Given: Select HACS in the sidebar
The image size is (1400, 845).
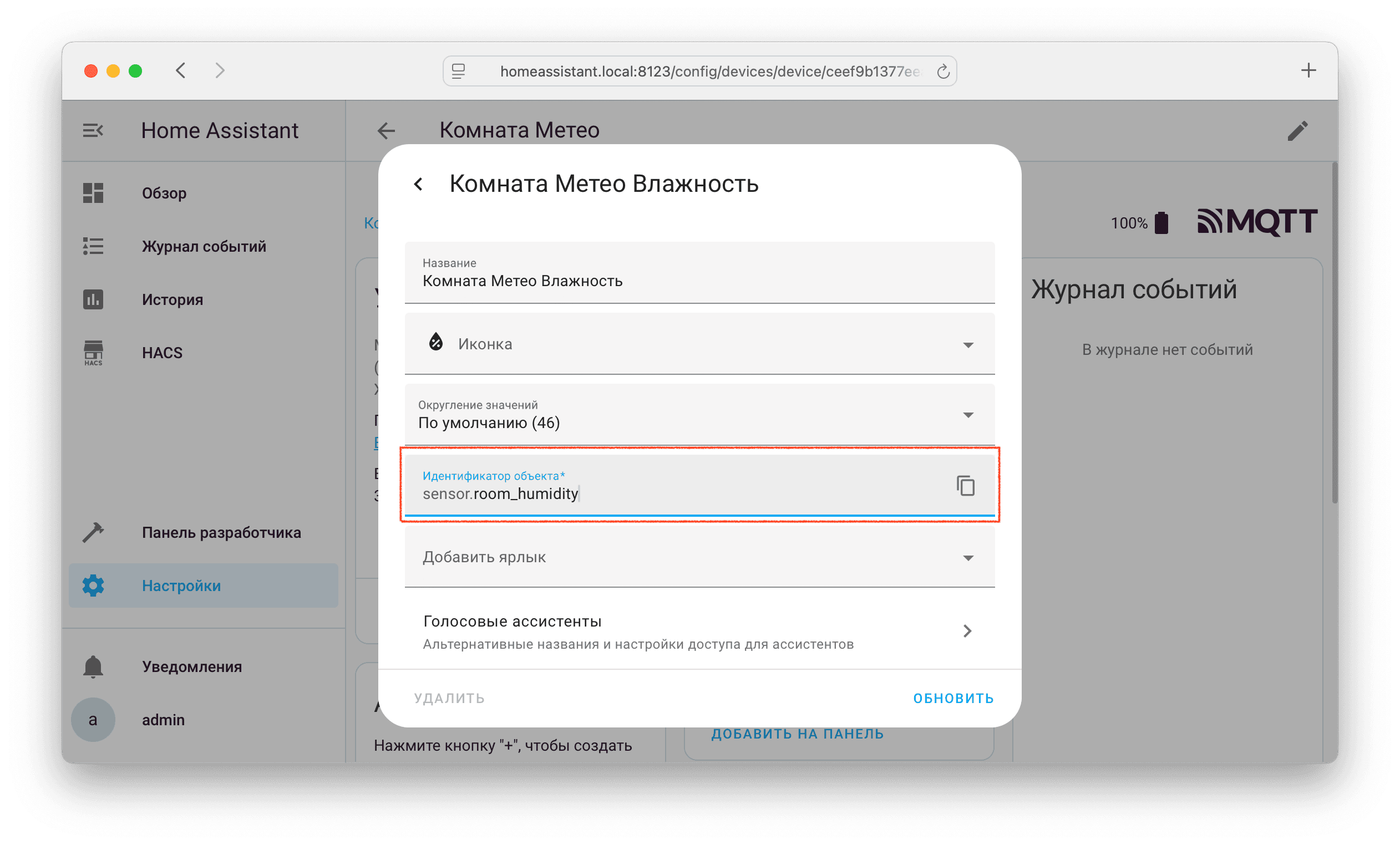Looking at the screenshot, I should 162,353.
